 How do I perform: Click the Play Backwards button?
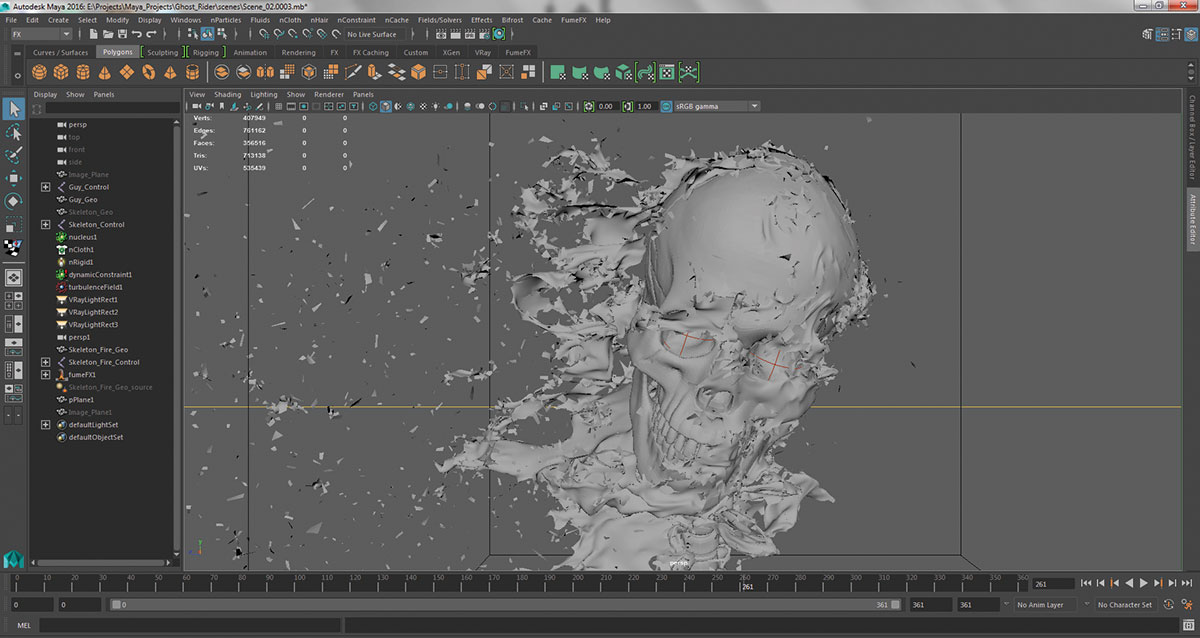click(x=1130, y=583)
